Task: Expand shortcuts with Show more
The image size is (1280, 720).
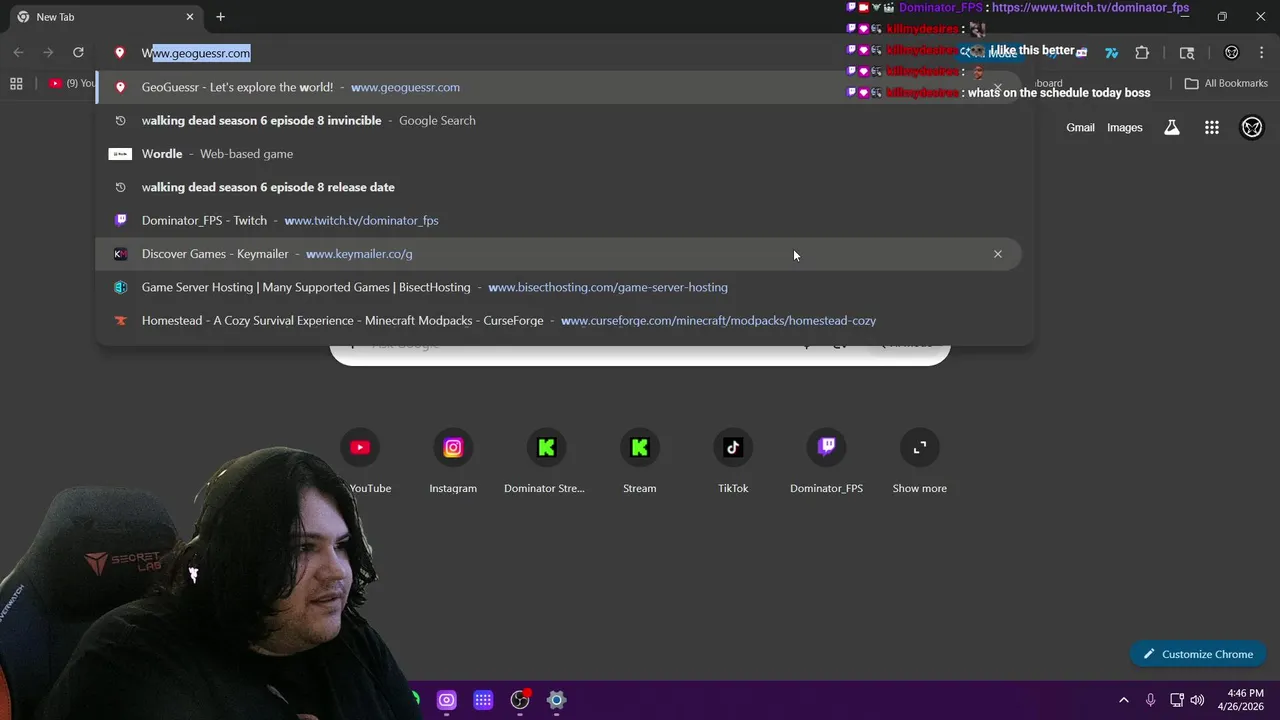Action: 920,461
